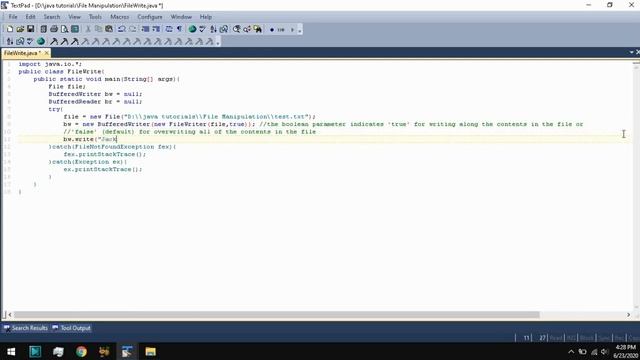
Task: Click the 'catch(FileNotFoundException fex)' line
Action: [112, 147]
